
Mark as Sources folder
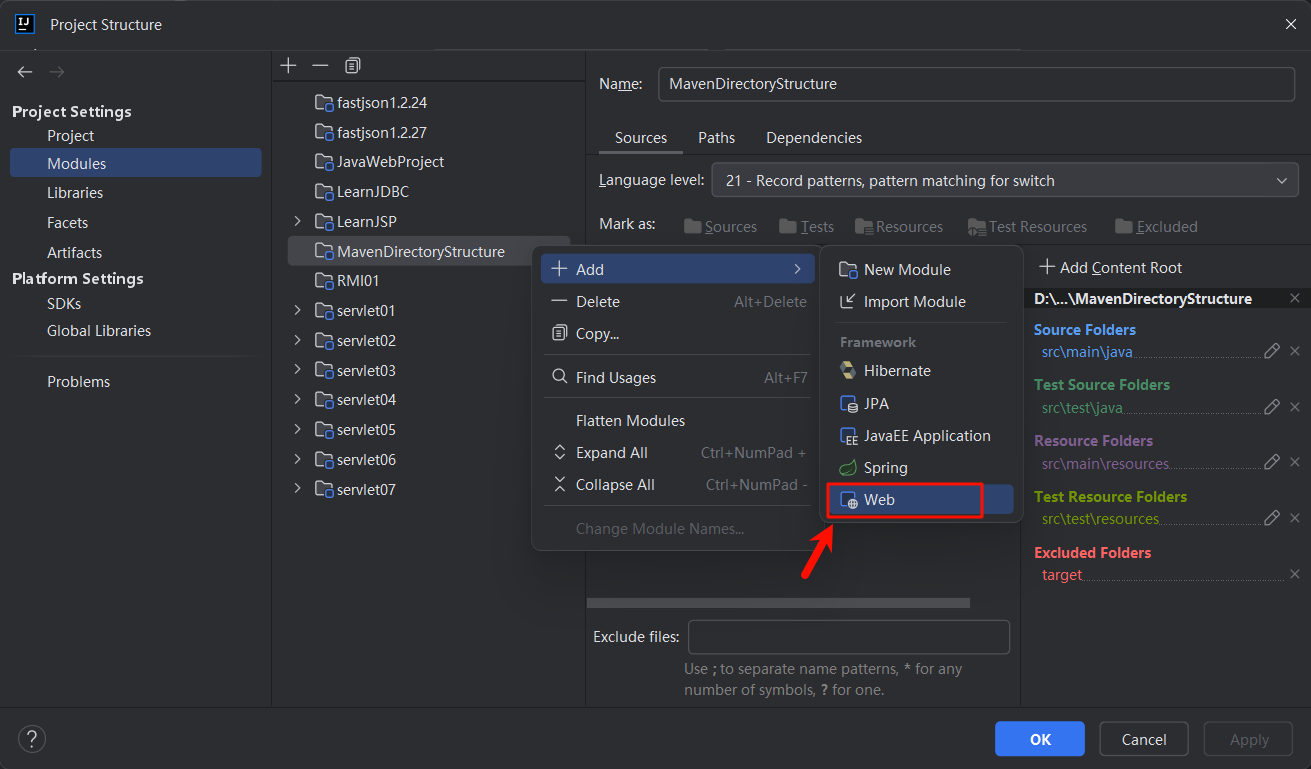pyautogui.click(x=720, y=227)
